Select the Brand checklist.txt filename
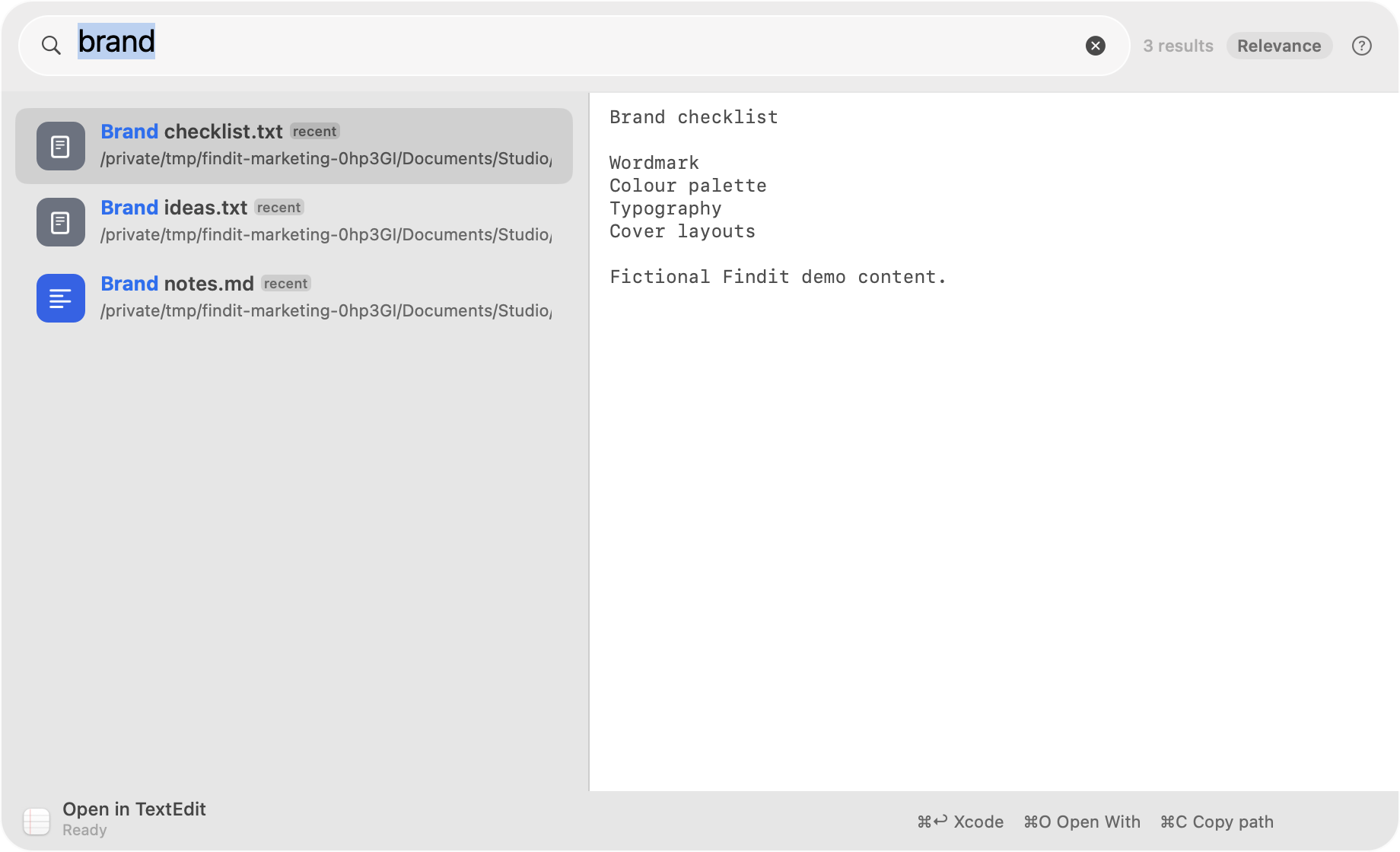Screen dimensions: 1400x852 192,132
